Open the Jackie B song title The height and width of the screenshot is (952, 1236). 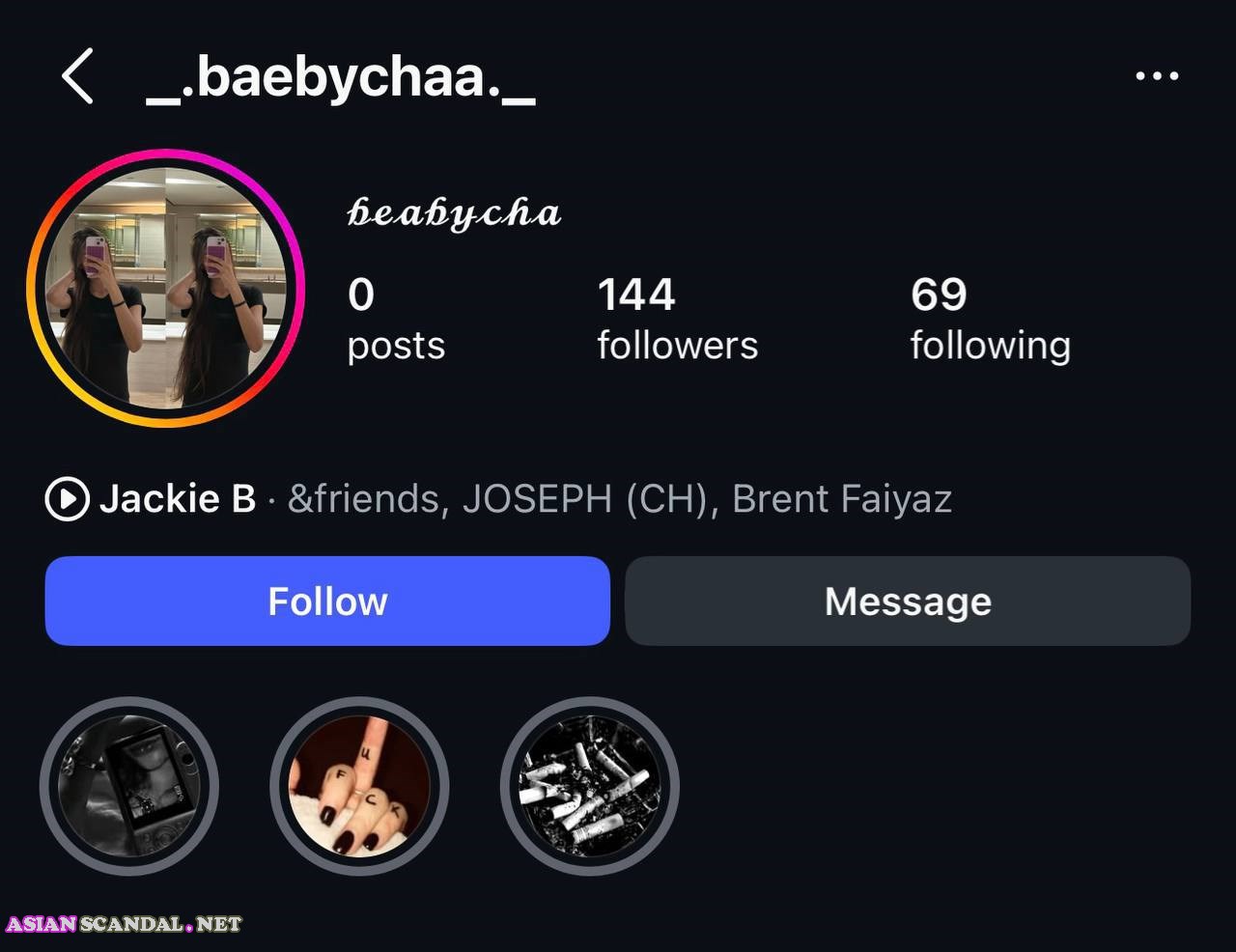178,499
